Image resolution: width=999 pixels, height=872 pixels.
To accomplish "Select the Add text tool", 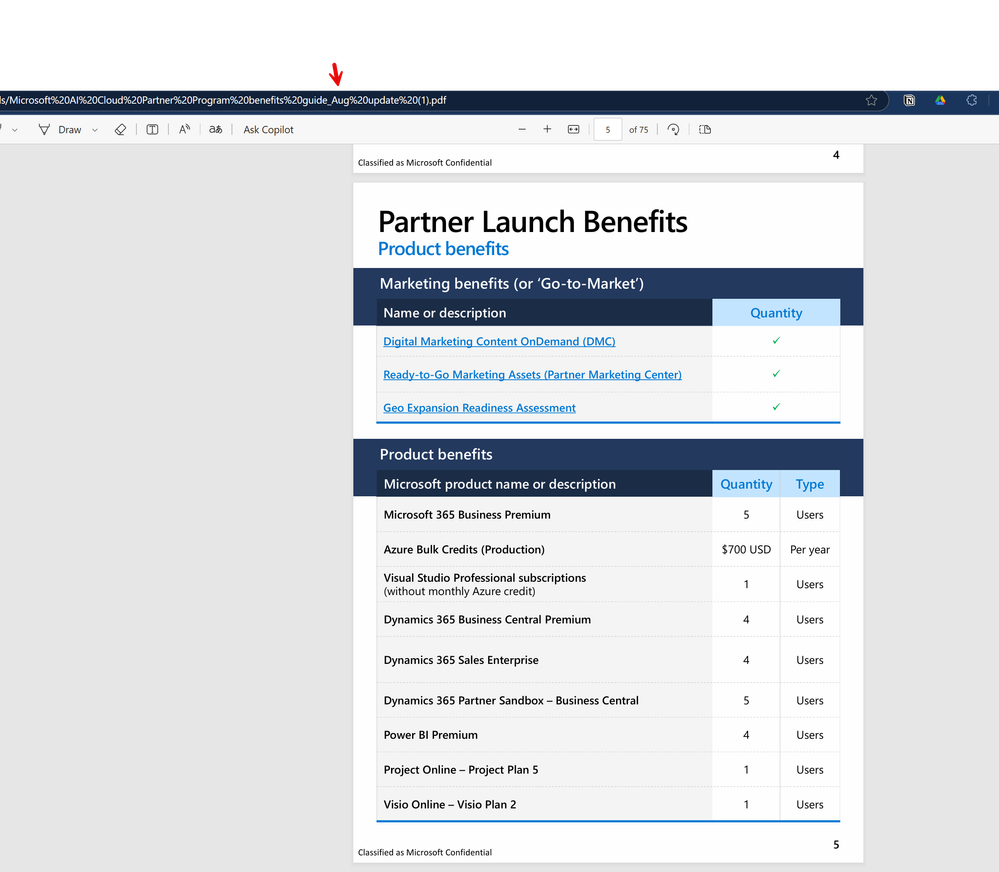I will pos(152,129).
